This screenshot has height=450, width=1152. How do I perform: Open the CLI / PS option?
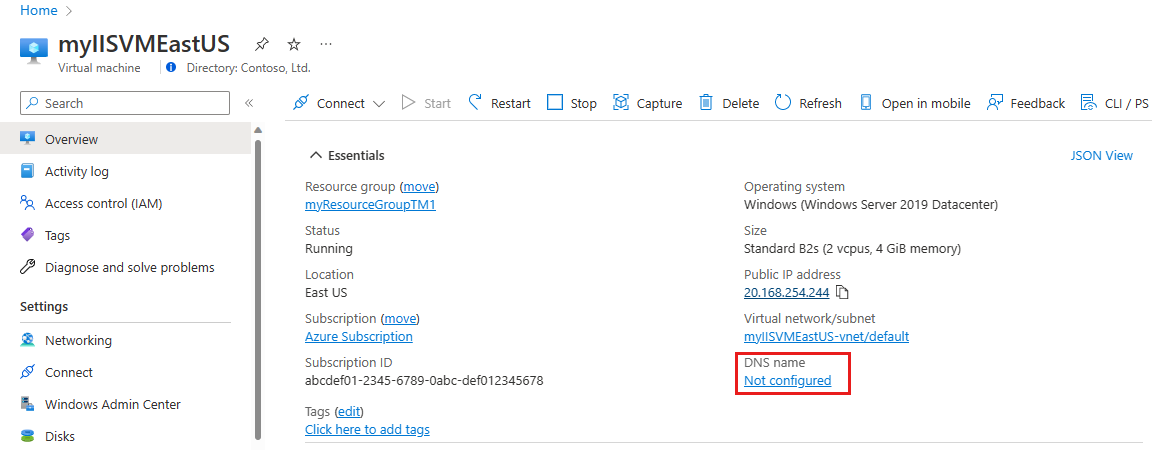[x=1115, y=103]
